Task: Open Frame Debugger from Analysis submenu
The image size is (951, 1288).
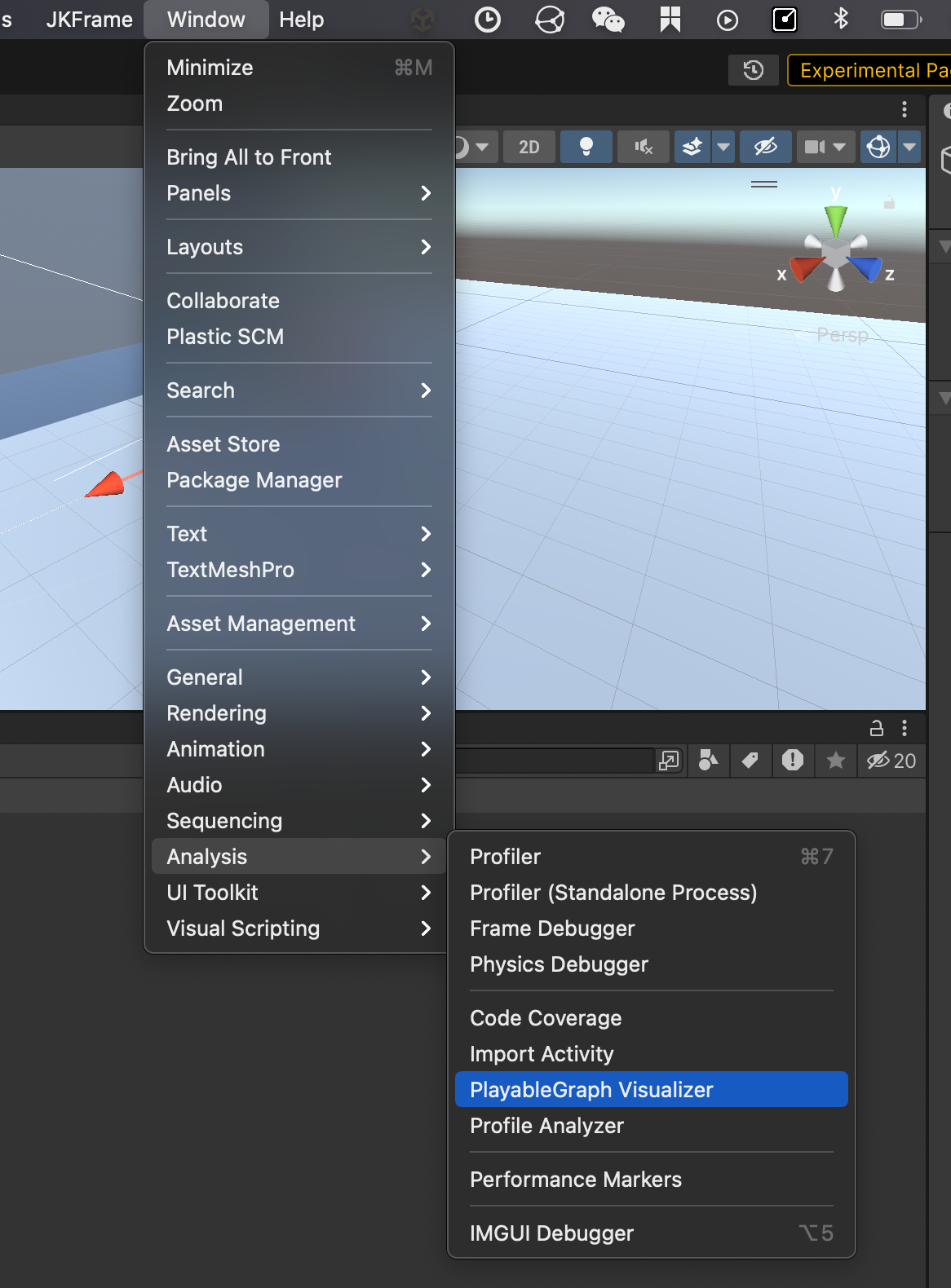Action: pos(652,929)
